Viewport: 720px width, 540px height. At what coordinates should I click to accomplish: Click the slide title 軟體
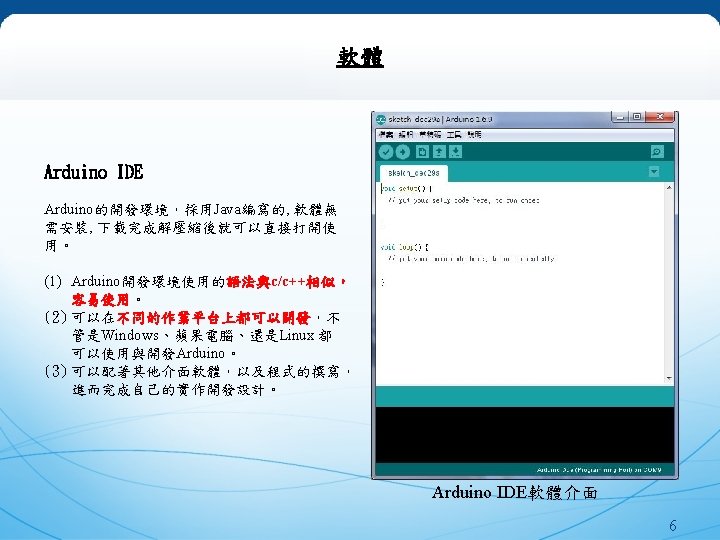[360, 57]
